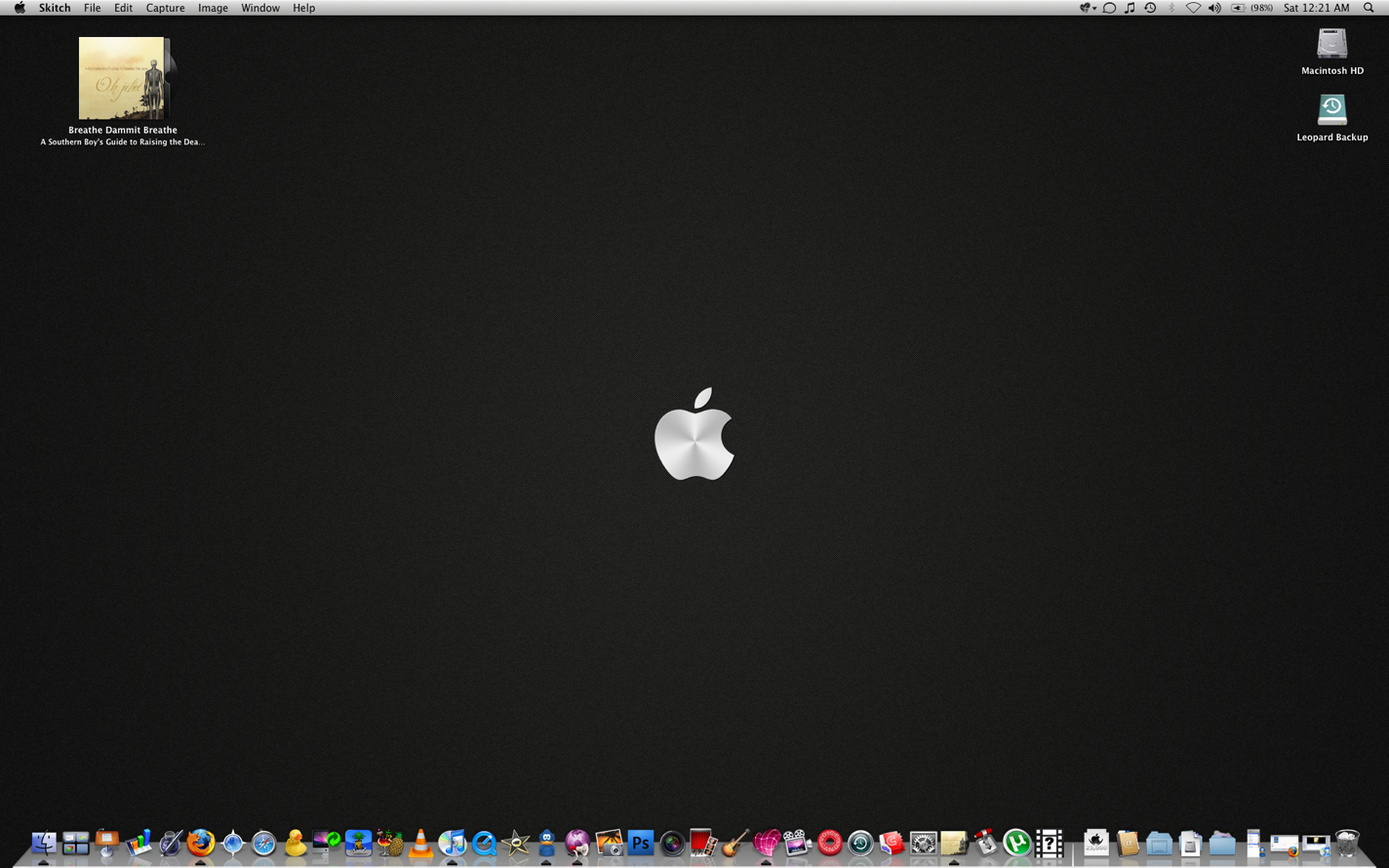Open Cyberduck's yellow duck icon
The width and height of the screenshot is (1389, 868).
pyautogui.click(x=296, y=843)
